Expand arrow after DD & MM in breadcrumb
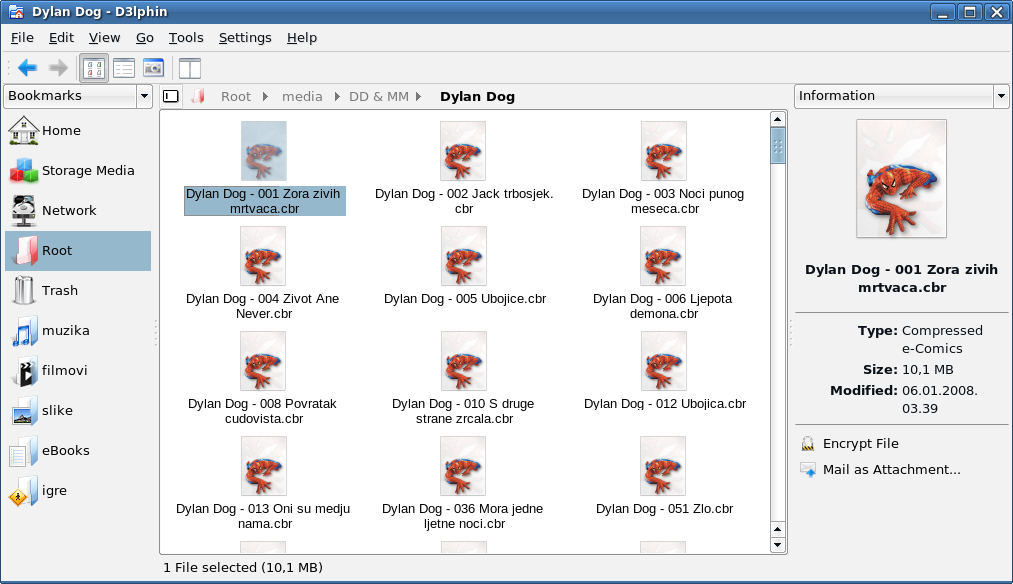This screenshot has width=1013, height=584. [419, 96]
